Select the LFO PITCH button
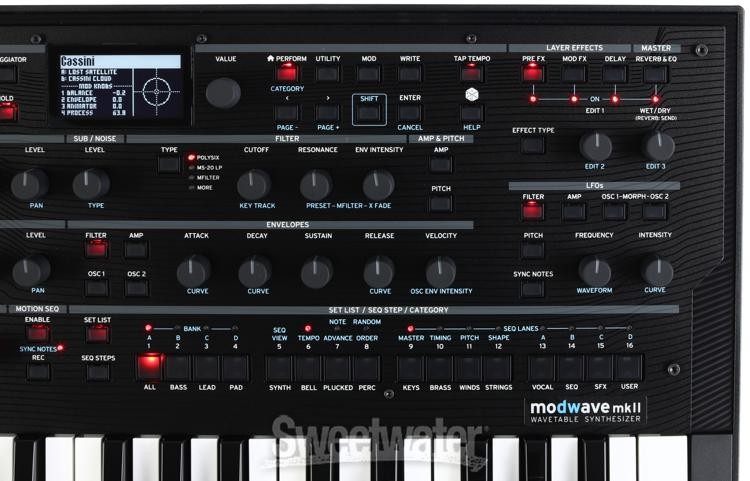 click(x=533, y=250)
